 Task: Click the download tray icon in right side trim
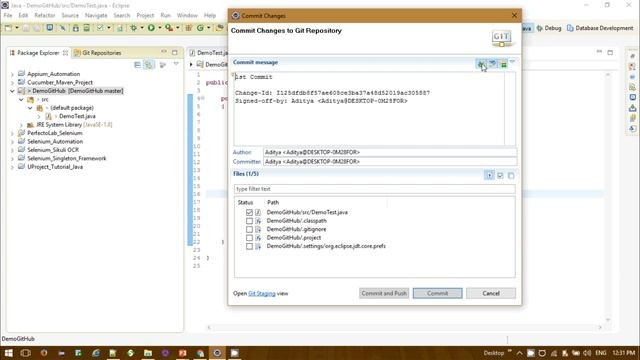click(x=633, y=108)
